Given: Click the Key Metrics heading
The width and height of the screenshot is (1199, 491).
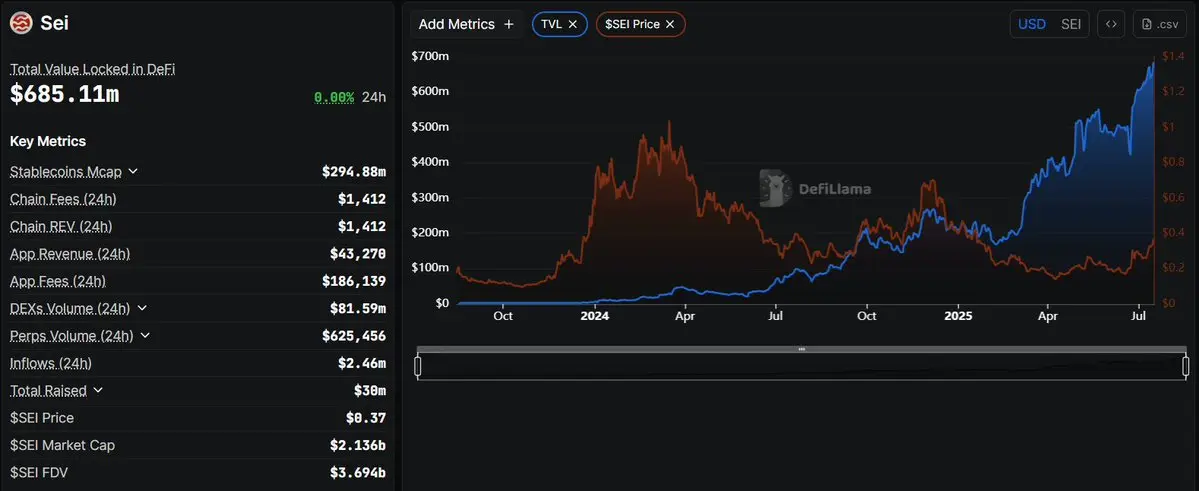Looking at the screenshot, I should coord(47,141).
